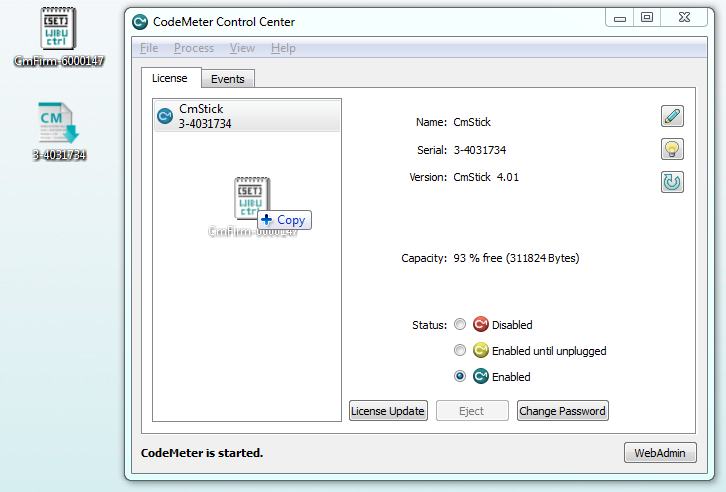Click the pencil edit name icon
726x492 pixels.
pyautogui.click(x=672, y=116)
